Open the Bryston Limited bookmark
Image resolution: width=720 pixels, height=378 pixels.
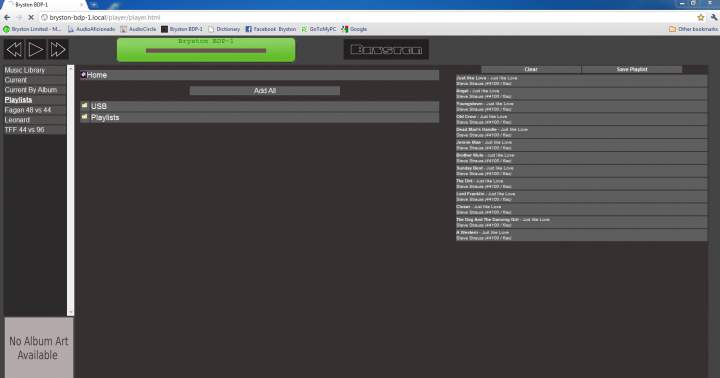(x=32, y=29)
